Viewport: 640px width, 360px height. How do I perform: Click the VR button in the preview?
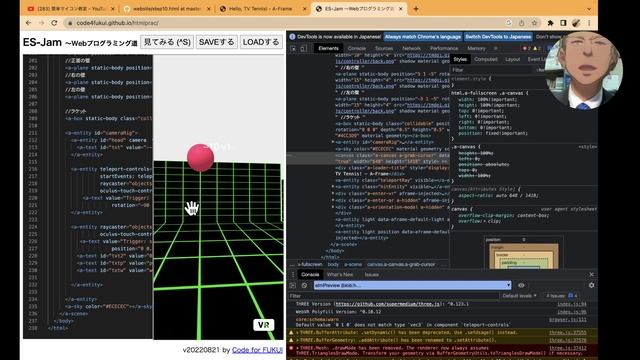pos(264,325)
